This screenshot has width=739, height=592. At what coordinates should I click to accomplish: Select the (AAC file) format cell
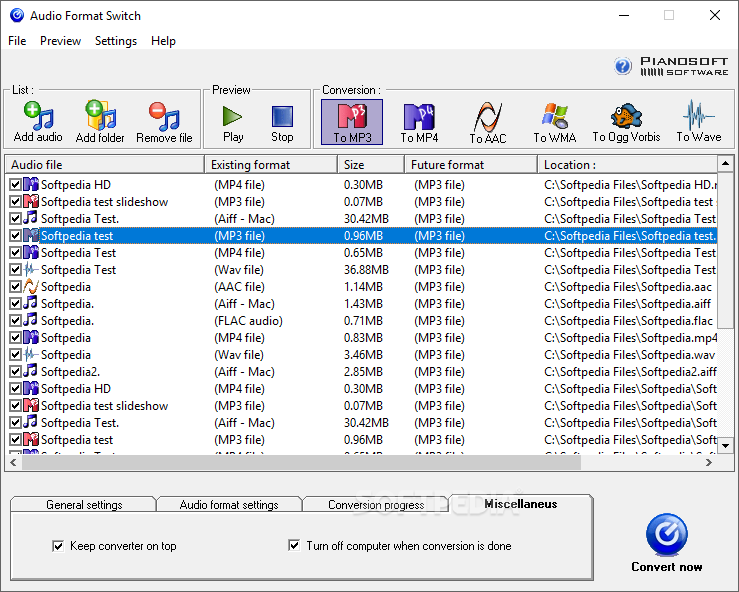point(239,287)
